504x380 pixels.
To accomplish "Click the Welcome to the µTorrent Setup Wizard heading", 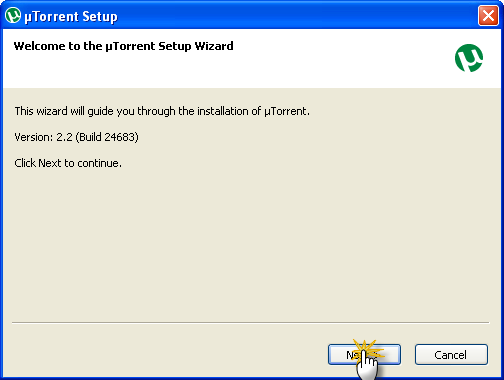I will coord(123,46).
